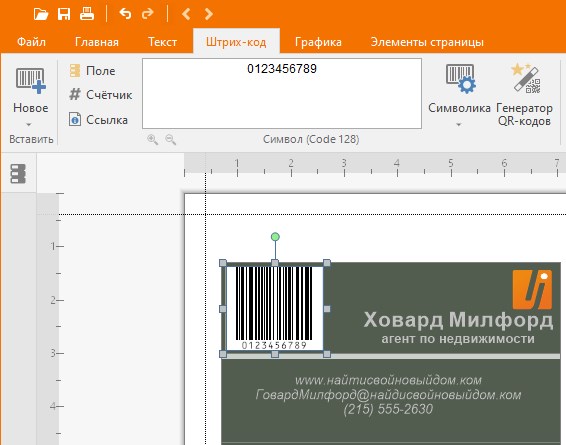Insert a Поле into barcode
The height and width of the screenshot is (445, 566).
click(92, 71)
